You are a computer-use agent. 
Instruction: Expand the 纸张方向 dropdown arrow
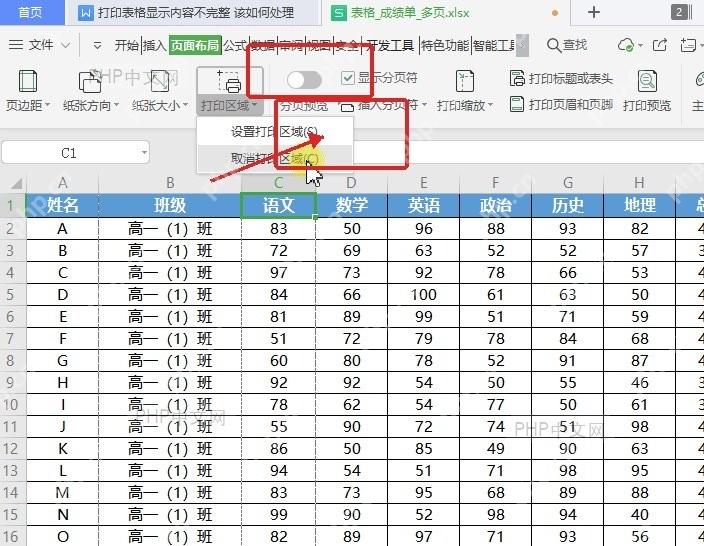[116, 105]
